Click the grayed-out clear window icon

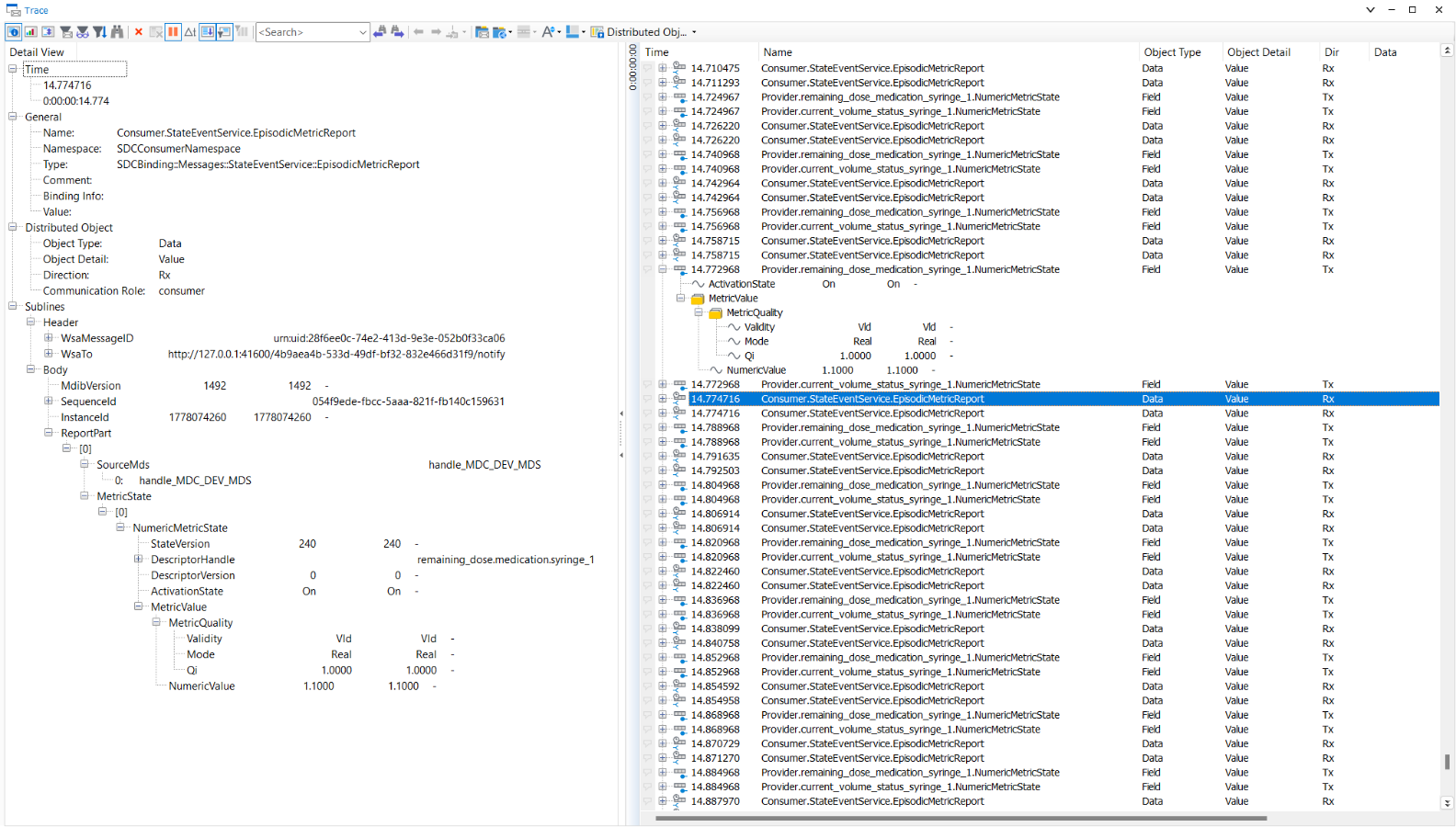[156, 32]
